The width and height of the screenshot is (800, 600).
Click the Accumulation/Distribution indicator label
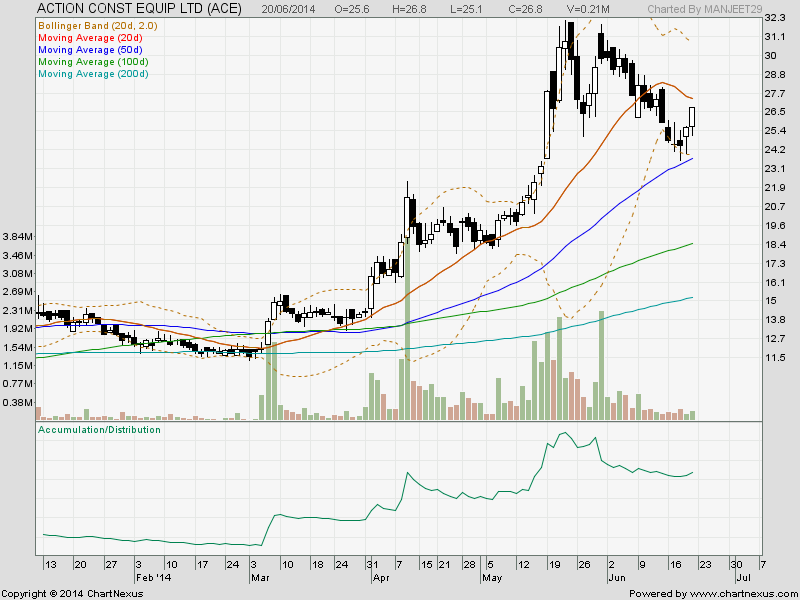pos(99,430)
